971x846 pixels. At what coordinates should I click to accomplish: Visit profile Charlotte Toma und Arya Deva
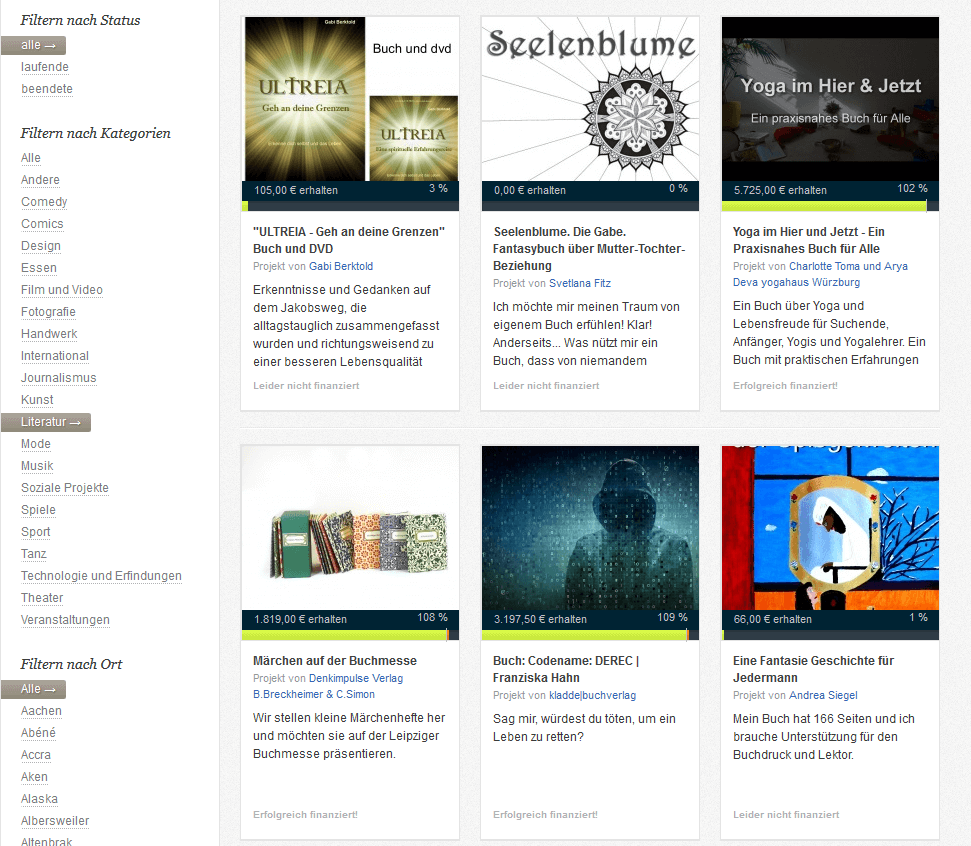coord(821,274)
